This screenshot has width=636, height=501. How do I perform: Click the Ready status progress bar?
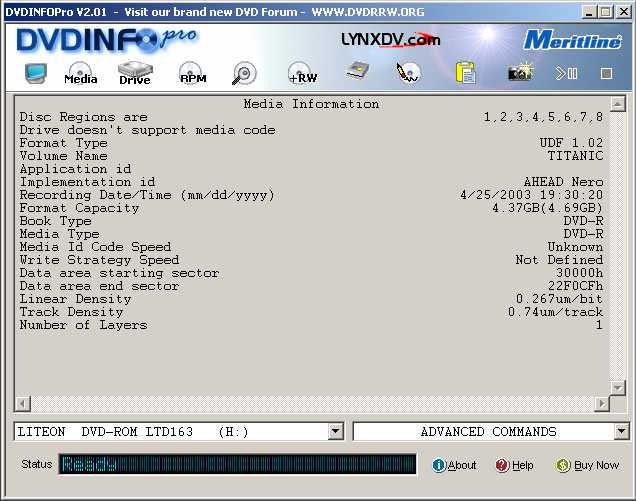click(238, 464)
